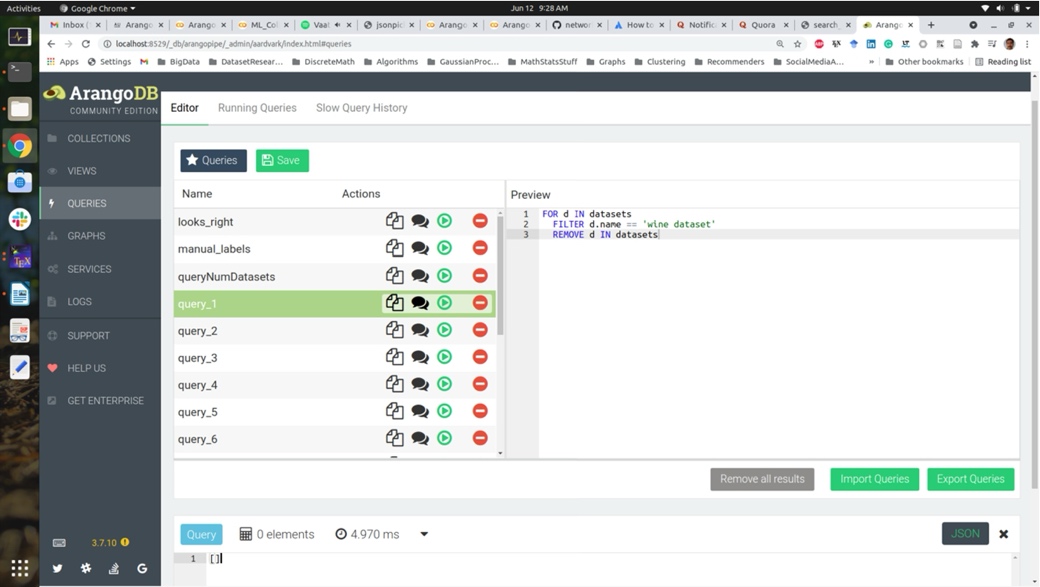Click Export Queries

(x=970, y=479)
